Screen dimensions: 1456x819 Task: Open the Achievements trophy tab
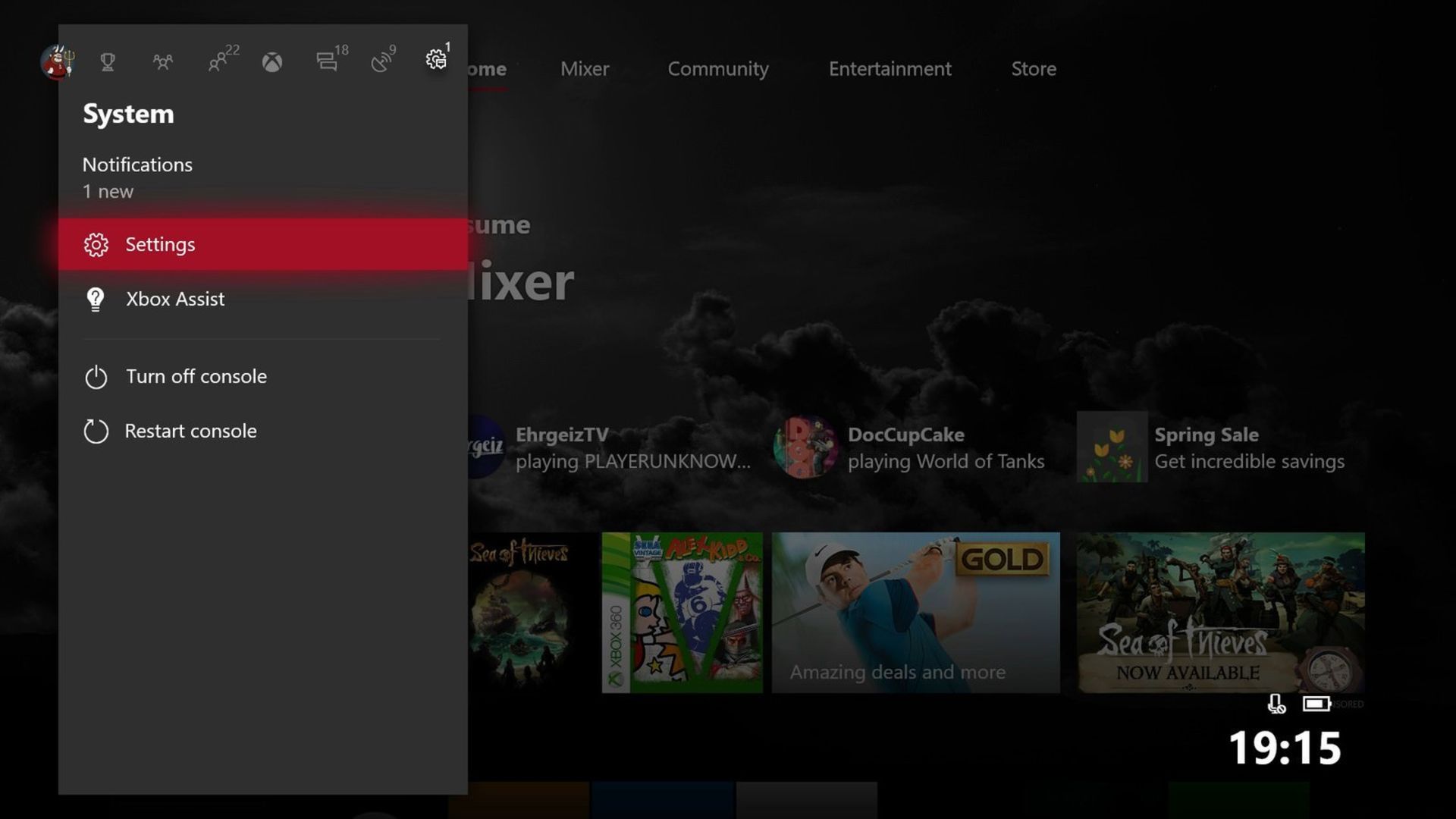[x=108, y=62]
